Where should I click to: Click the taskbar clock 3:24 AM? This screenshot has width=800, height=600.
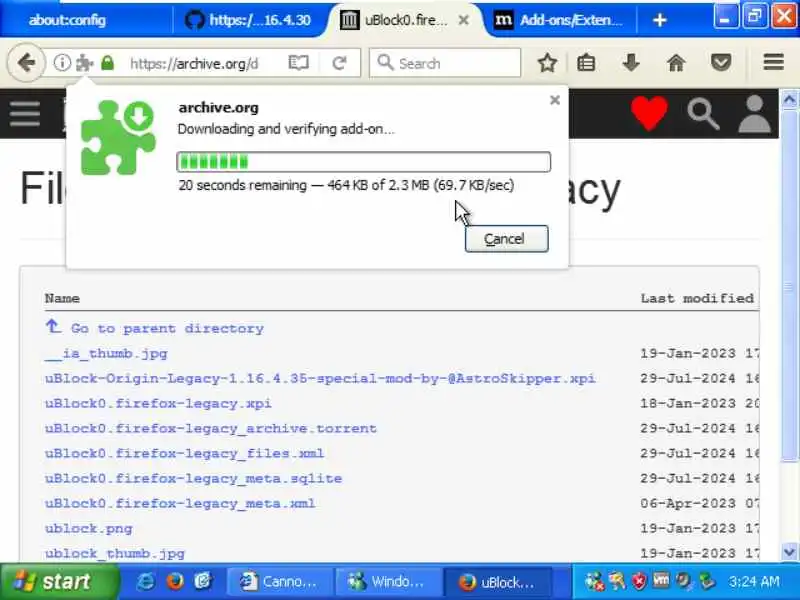pyautogui.click(x=754, y=582)
